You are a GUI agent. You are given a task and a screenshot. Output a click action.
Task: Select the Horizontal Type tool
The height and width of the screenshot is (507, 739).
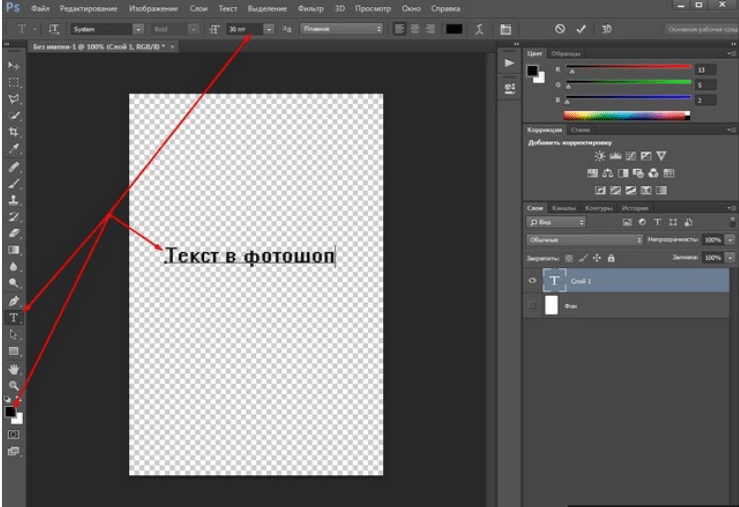pos(14,317)
